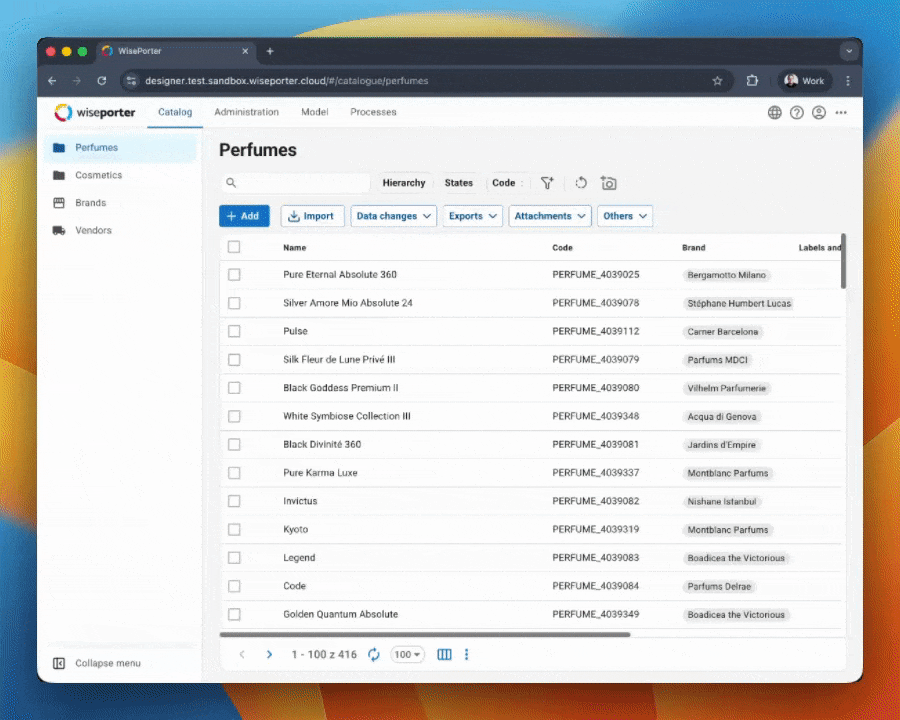Select the checkbox beside Invictus
This screenshot has height=720, width=900.
click(234, 501)
